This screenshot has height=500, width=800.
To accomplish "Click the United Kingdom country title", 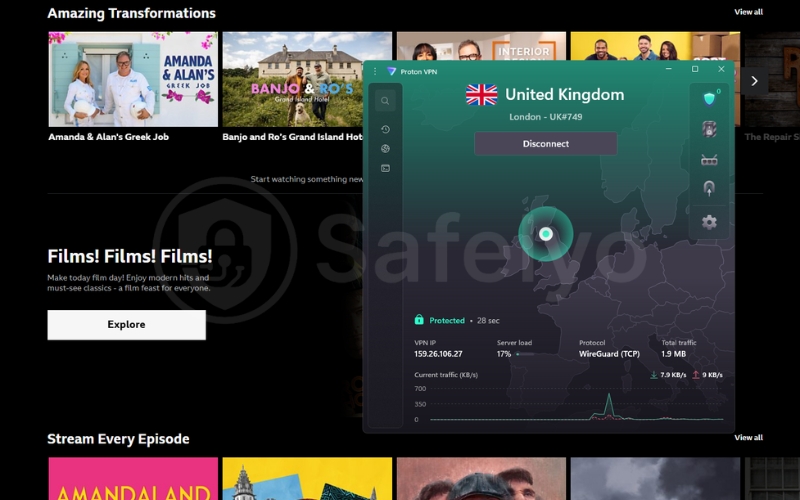I will click(x=565, y=94).
